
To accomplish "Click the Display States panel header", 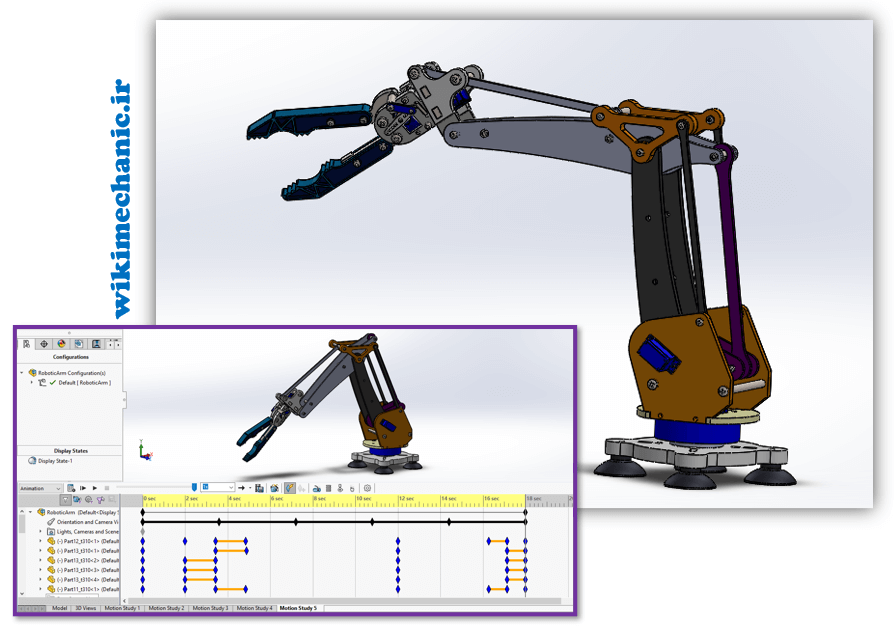I will pyautogui.click(x=70, y=451).
